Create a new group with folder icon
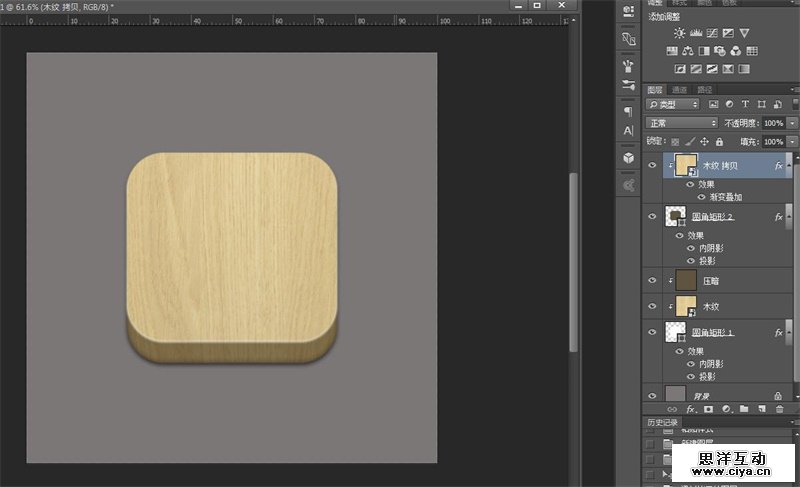800x487 pixels. 744,409
